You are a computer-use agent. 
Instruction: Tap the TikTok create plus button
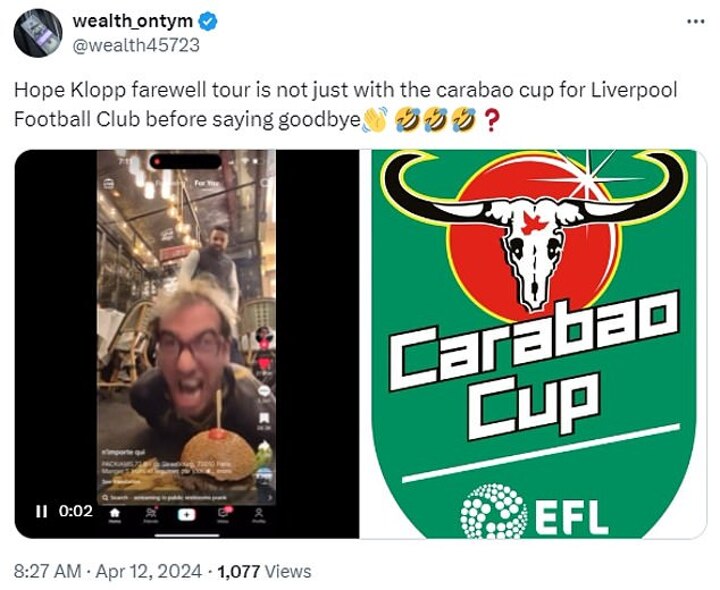coord(186,515)
